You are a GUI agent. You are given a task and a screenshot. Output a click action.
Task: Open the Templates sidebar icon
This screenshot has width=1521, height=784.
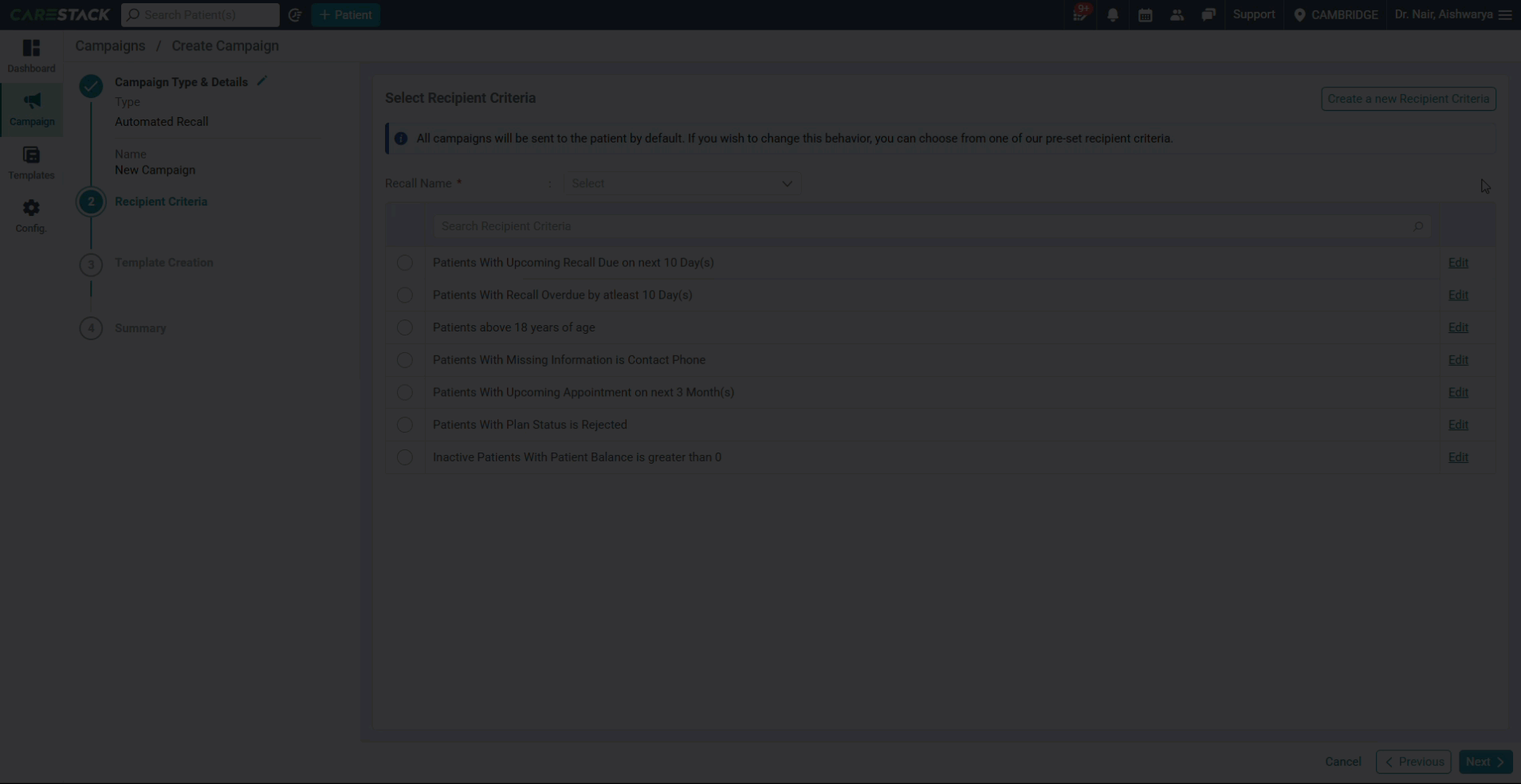[31, 163]
